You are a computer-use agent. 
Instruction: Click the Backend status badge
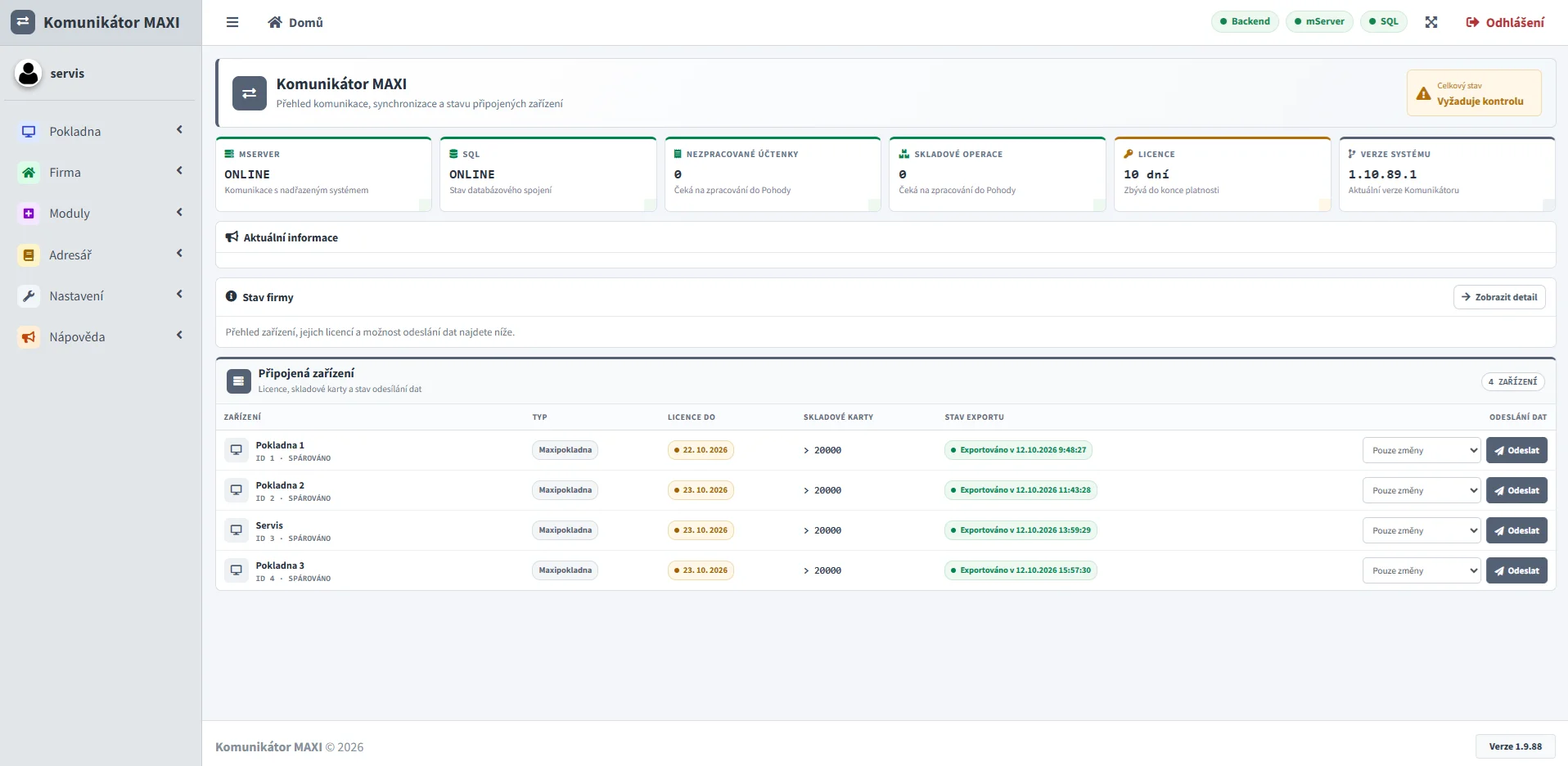(1245, 21)
